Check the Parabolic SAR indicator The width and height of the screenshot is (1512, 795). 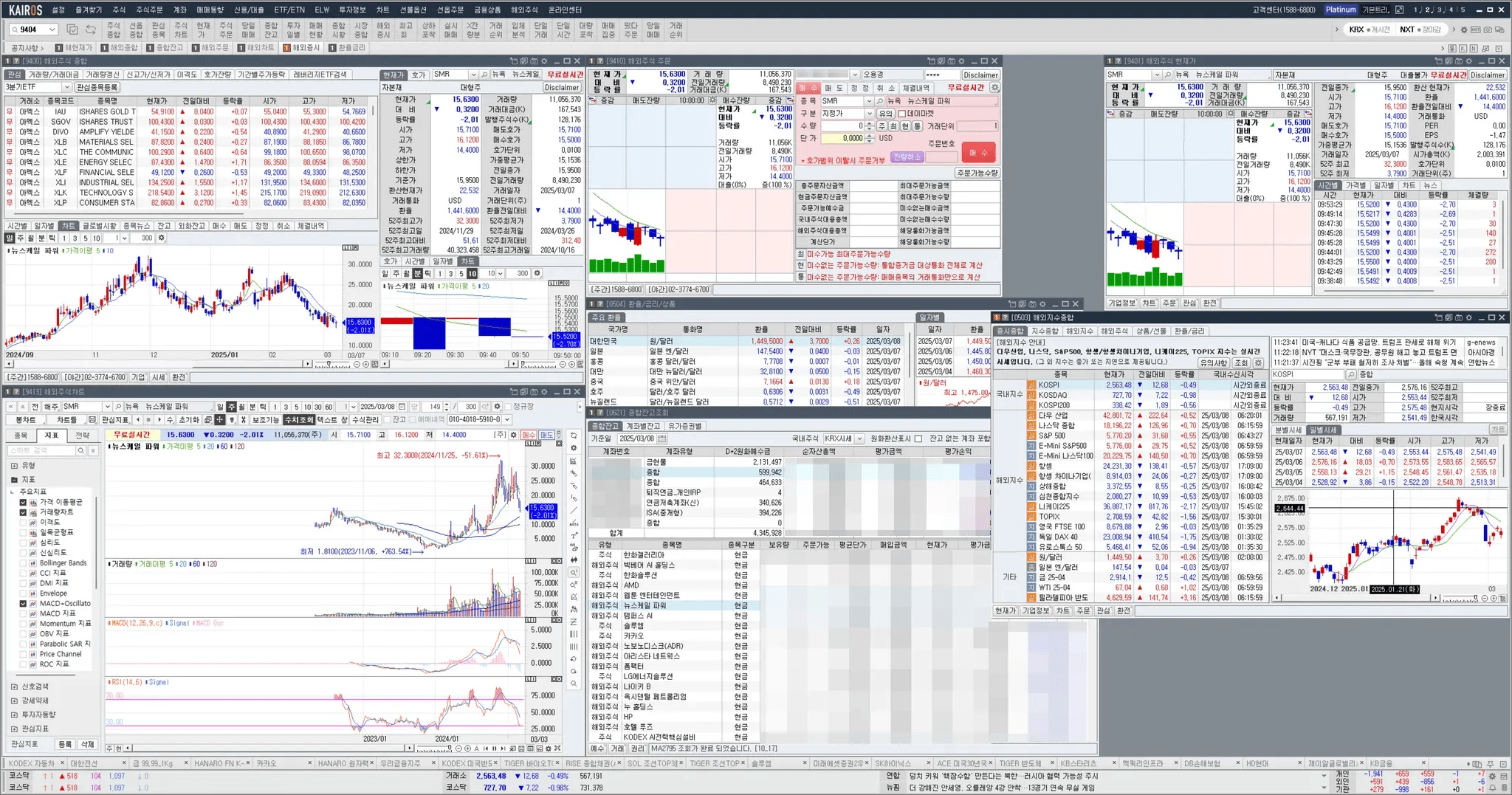click(x=24, y=644)
